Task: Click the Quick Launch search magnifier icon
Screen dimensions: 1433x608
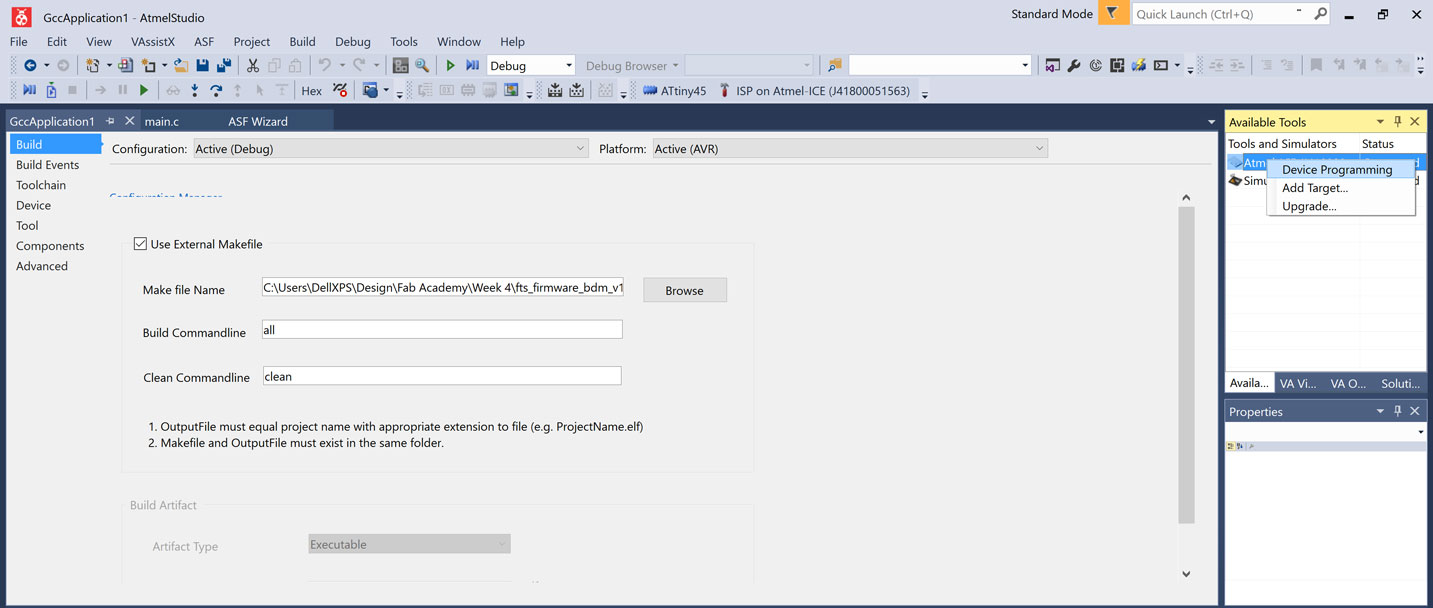Action: click(1320, 14)
